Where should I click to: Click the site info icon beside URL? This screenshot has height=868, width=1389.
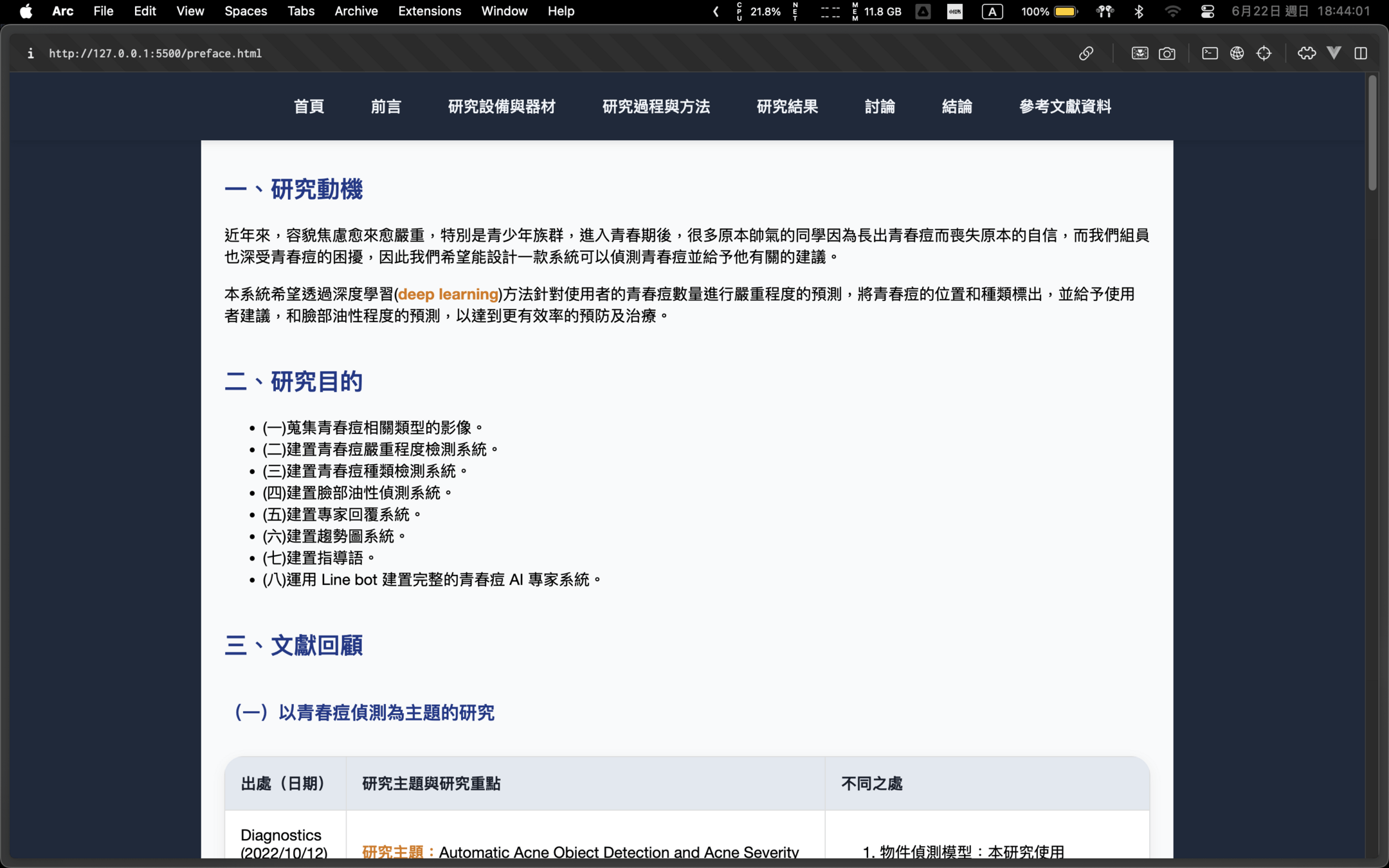pos(30,53)
